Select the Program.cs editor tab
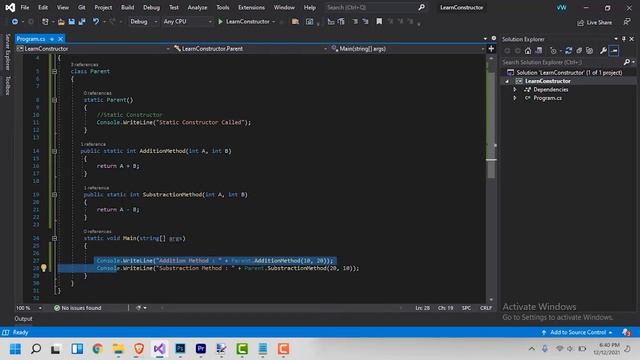 (31, 39)
